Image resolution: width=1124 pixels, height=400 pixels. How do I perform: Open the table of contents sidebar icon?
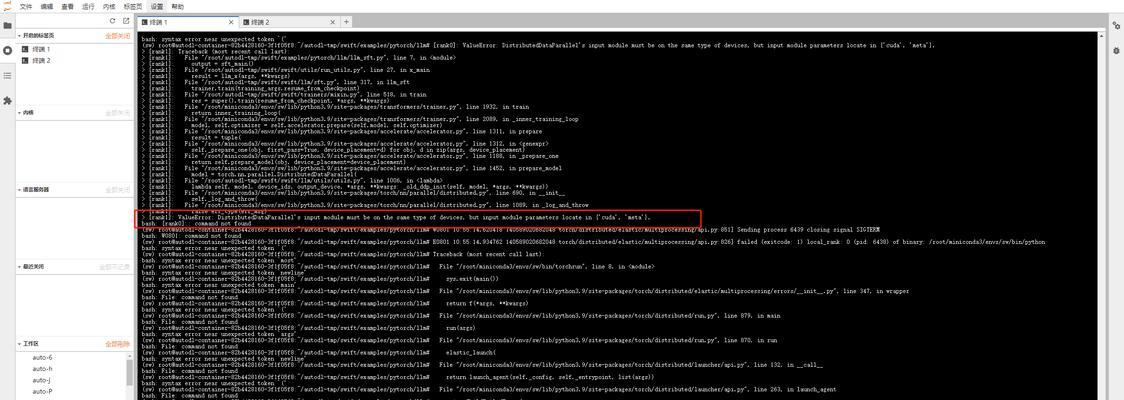click(7, 75)
